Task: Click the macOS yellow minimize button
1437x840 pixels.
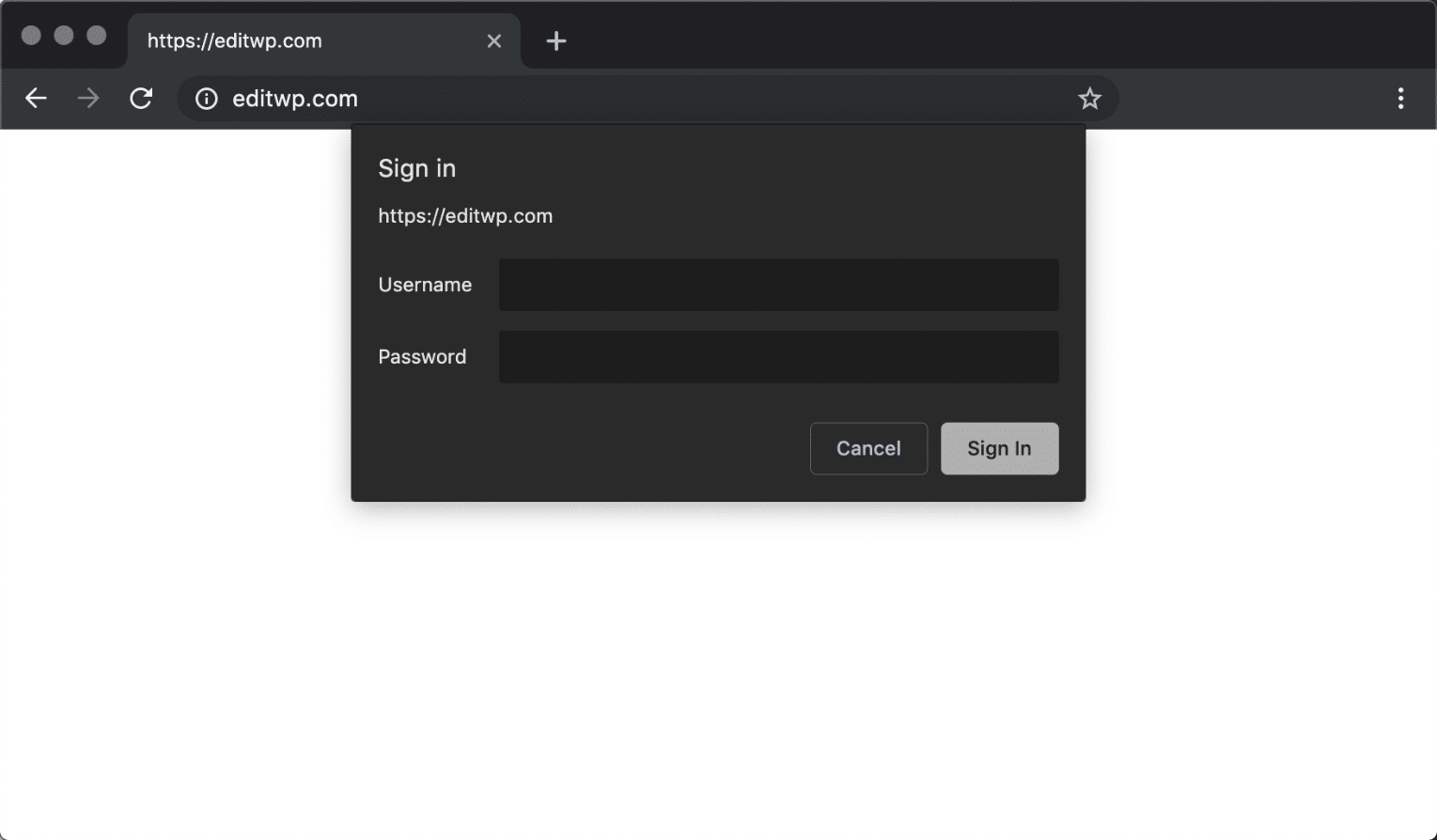Action: tap(64, 35)
